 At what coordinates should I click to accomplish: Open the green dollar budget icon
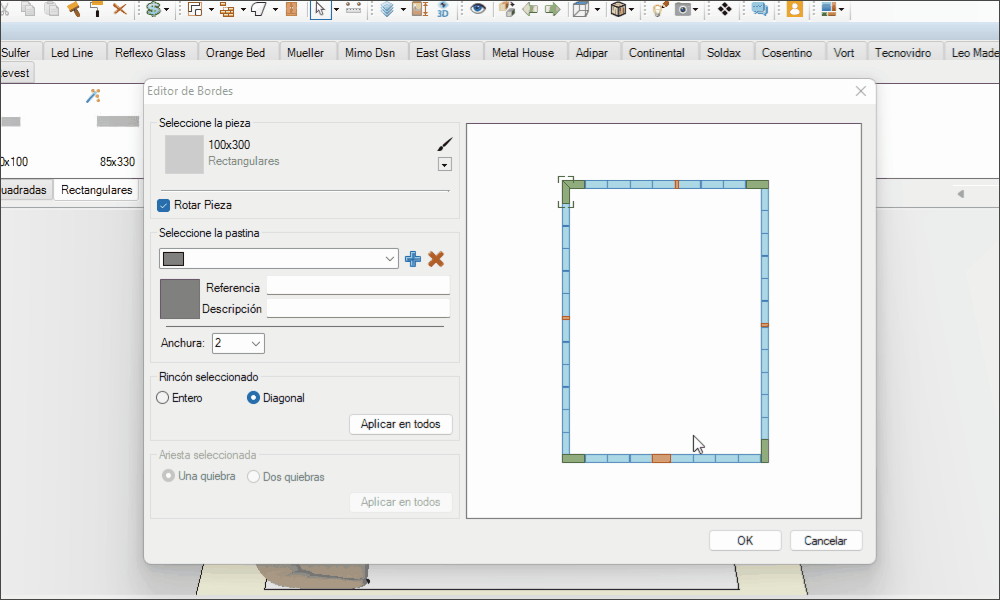[x=153, y=9]
